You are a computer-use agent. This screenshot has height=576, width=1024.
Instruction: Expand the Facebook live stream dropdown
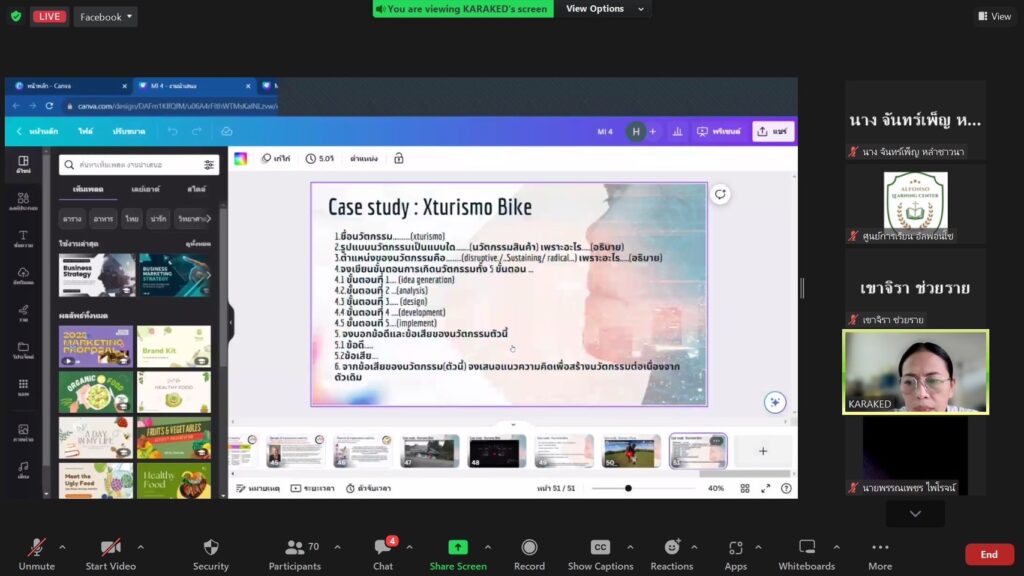(105, 17)
